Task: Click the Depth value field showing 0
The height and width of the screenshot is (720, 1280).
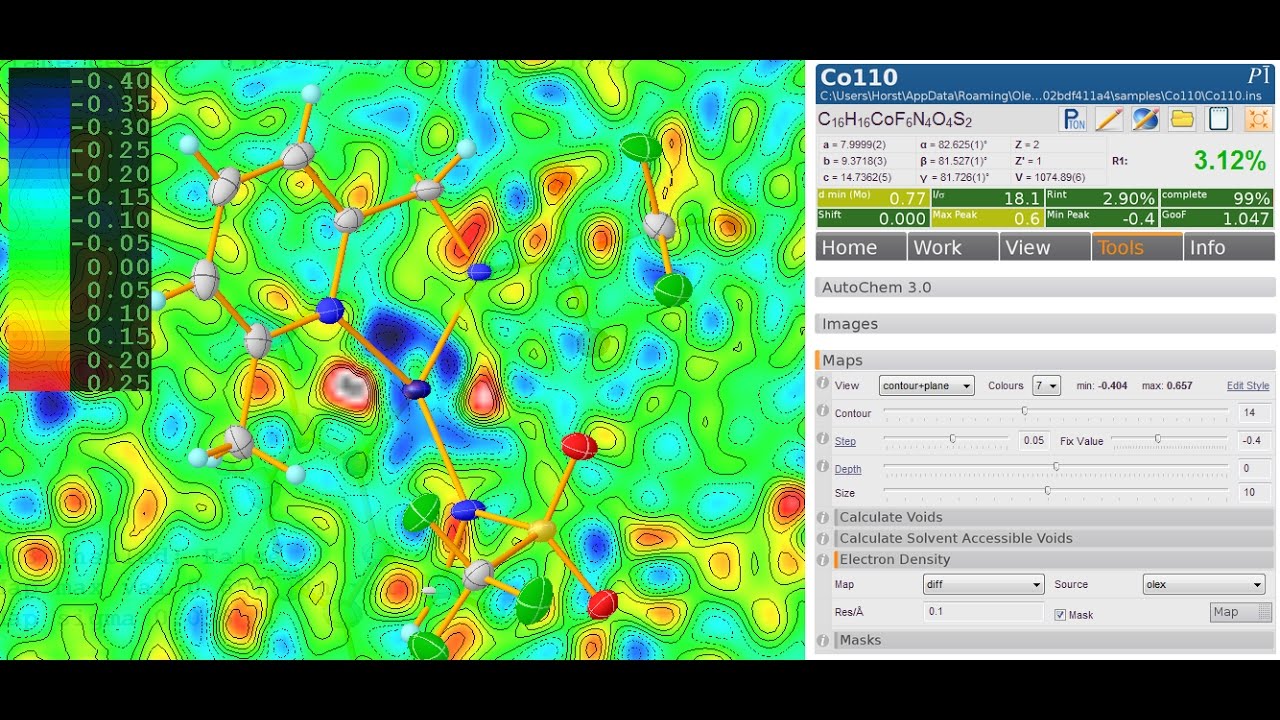Action: [1254, 469]
